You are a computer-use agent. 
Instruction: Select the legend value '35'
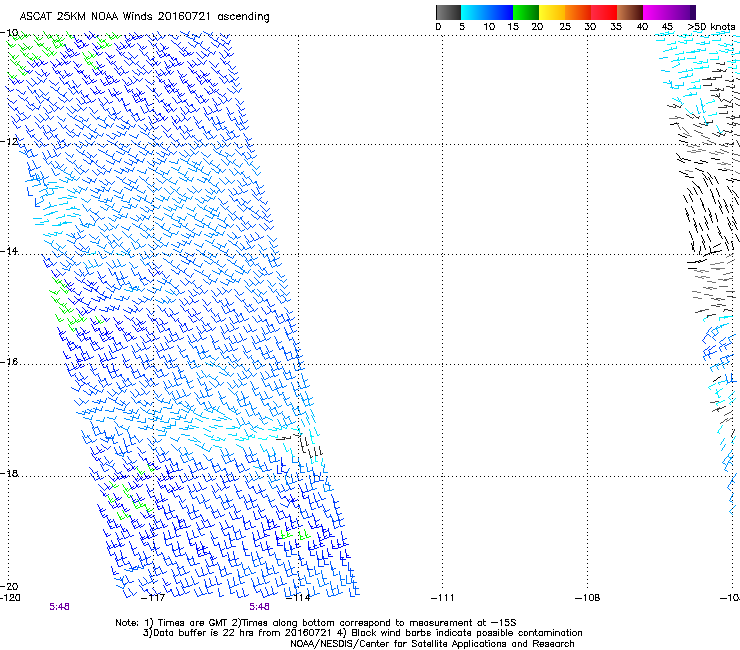click(x=616, y=27)
